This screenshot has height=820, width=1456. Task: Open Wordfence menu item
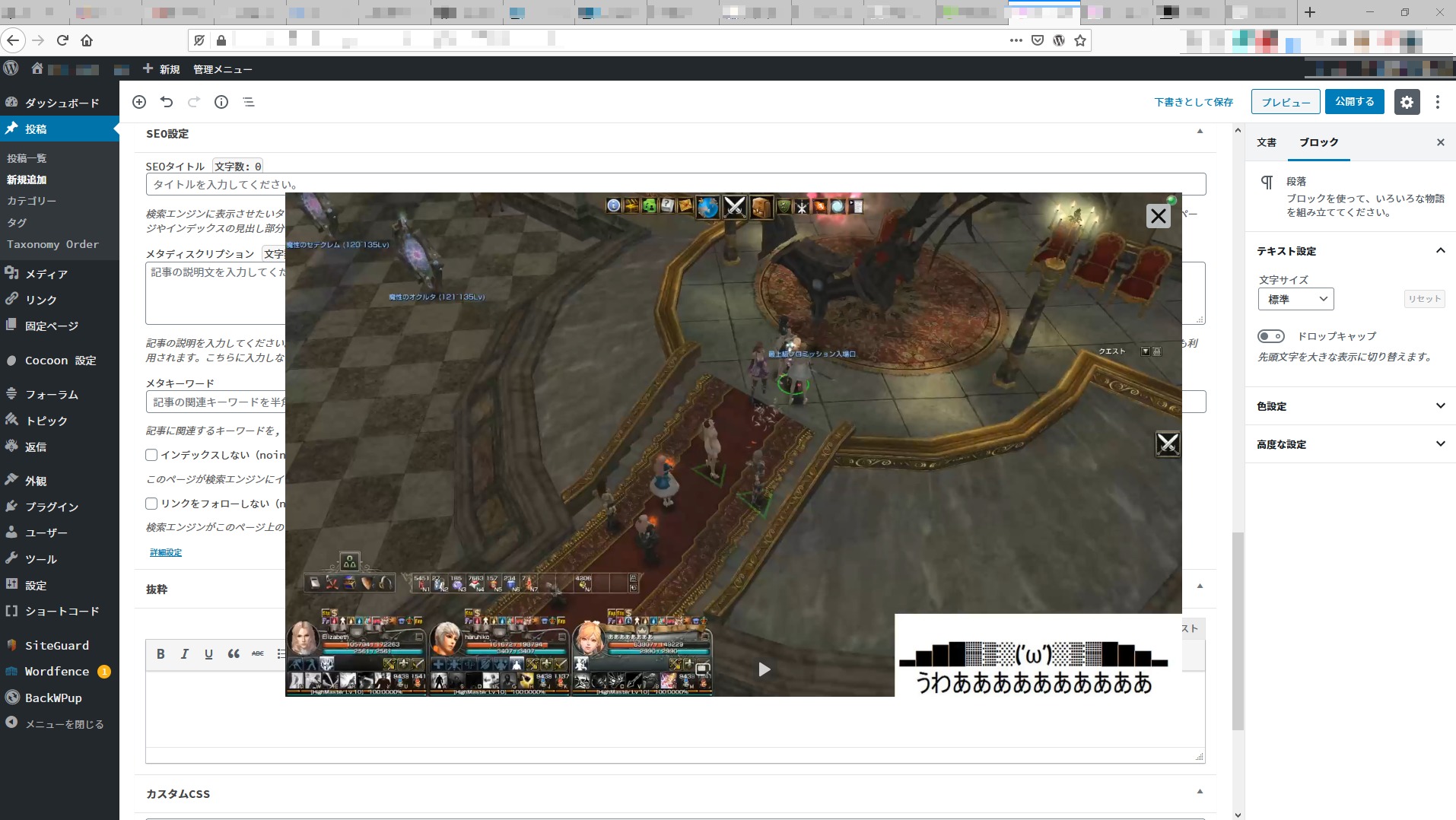point(59,672)
